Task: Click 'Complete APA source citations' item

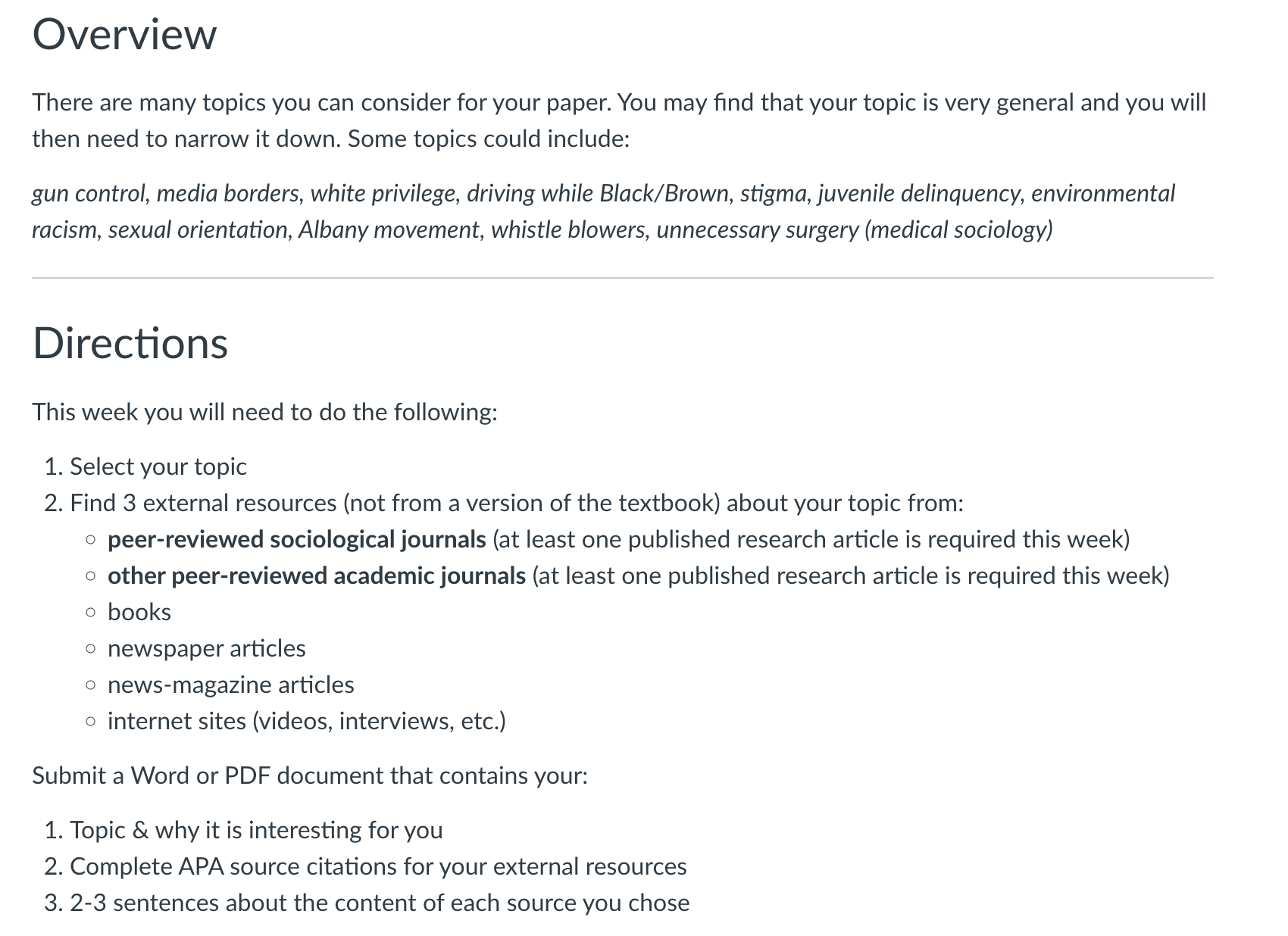Action: coord(378,866)
